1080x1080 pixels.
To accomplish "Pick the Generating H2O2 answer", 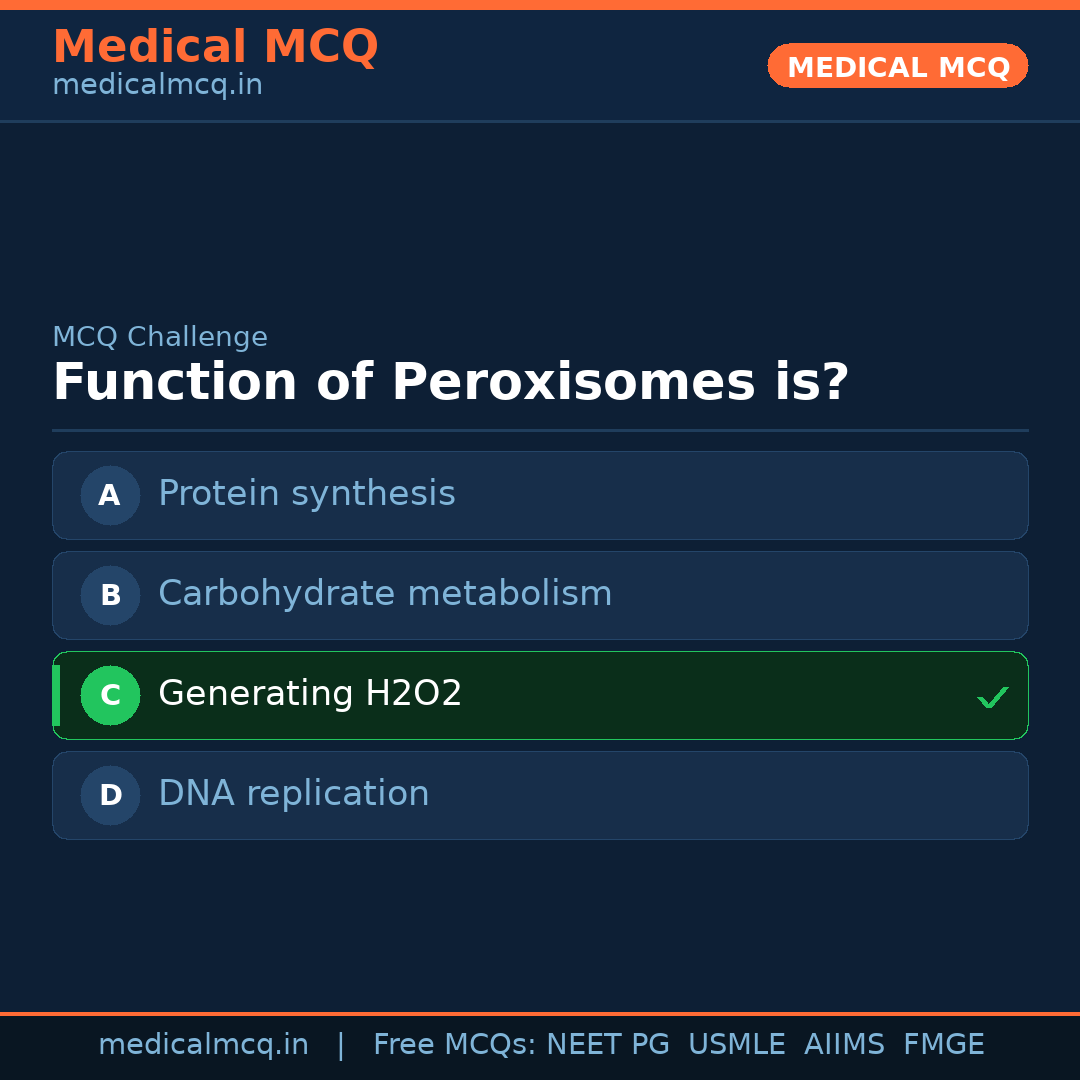I will click(310, 694).
